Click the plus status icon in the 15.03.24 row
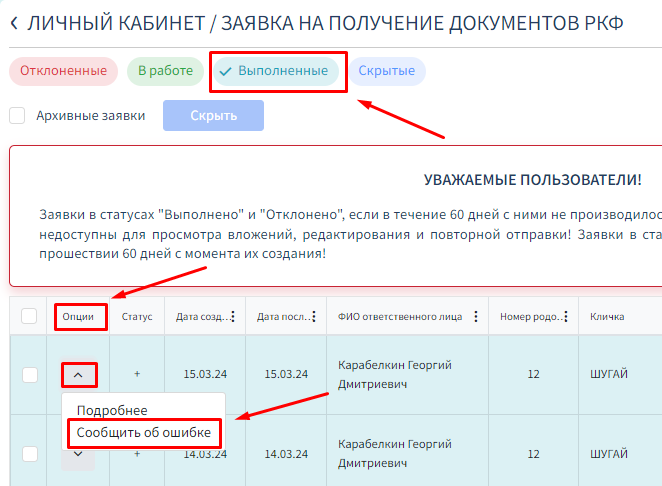662x486 pixels. [137, 374]
